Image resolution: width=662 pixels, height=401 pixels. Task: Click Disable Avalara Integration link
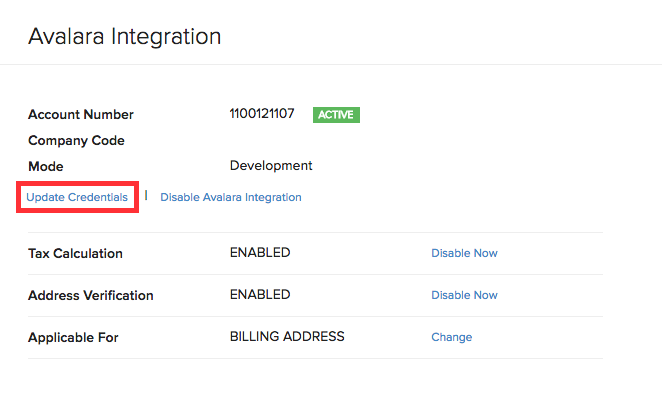click(x=231, y=197)
